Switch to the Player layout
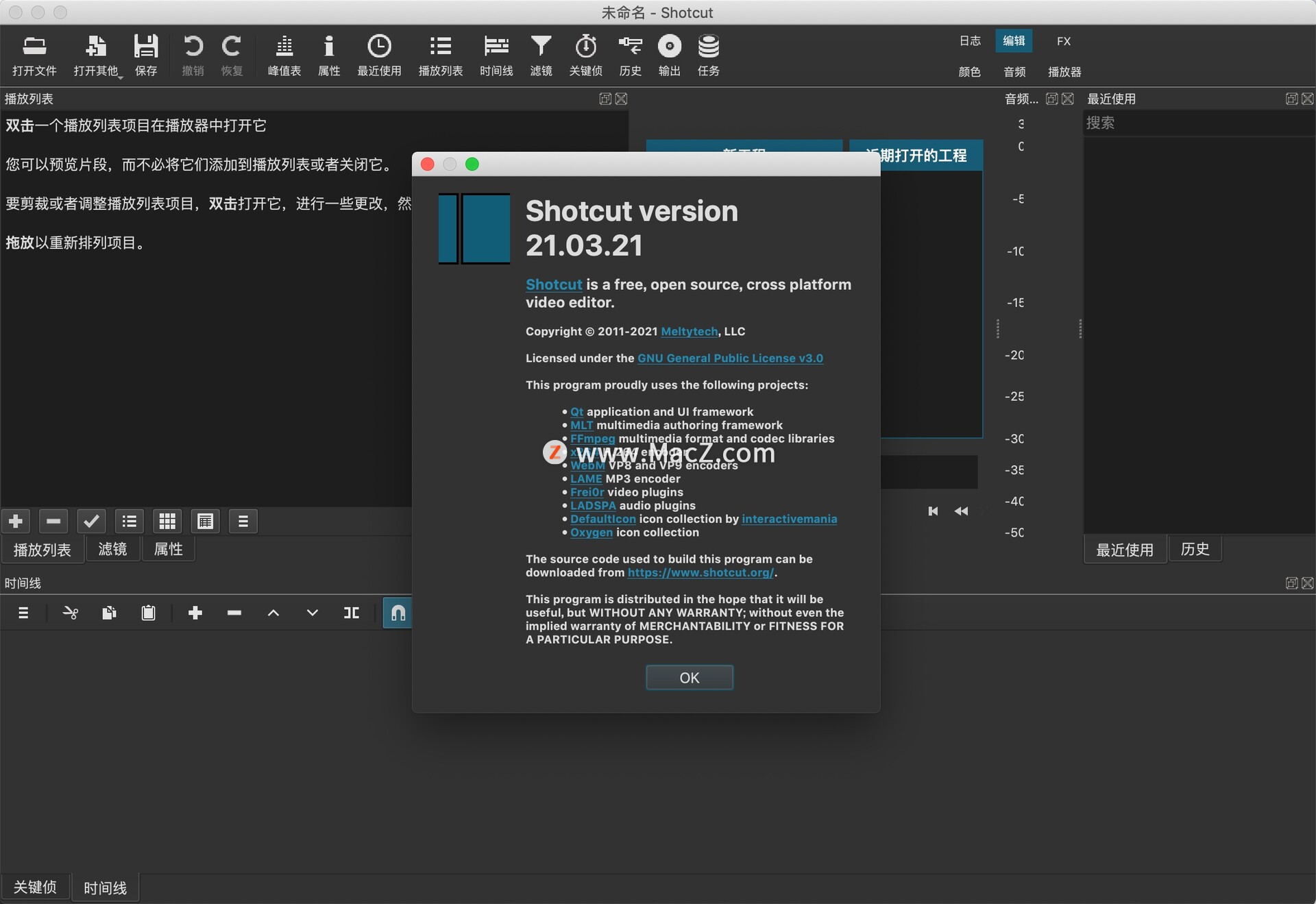Screen dimensions: 1316x904 (1064, 72)
